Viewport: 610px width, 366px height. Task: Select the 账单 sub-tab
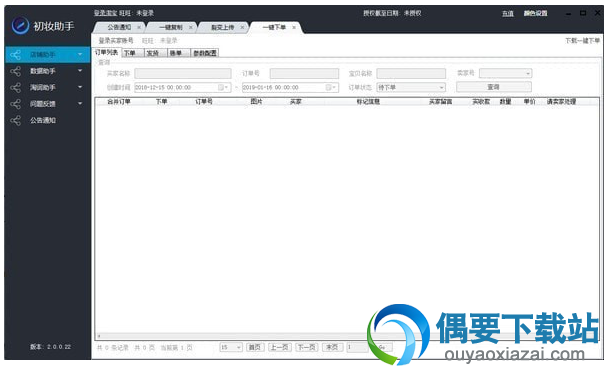click(x=179, y=53)
